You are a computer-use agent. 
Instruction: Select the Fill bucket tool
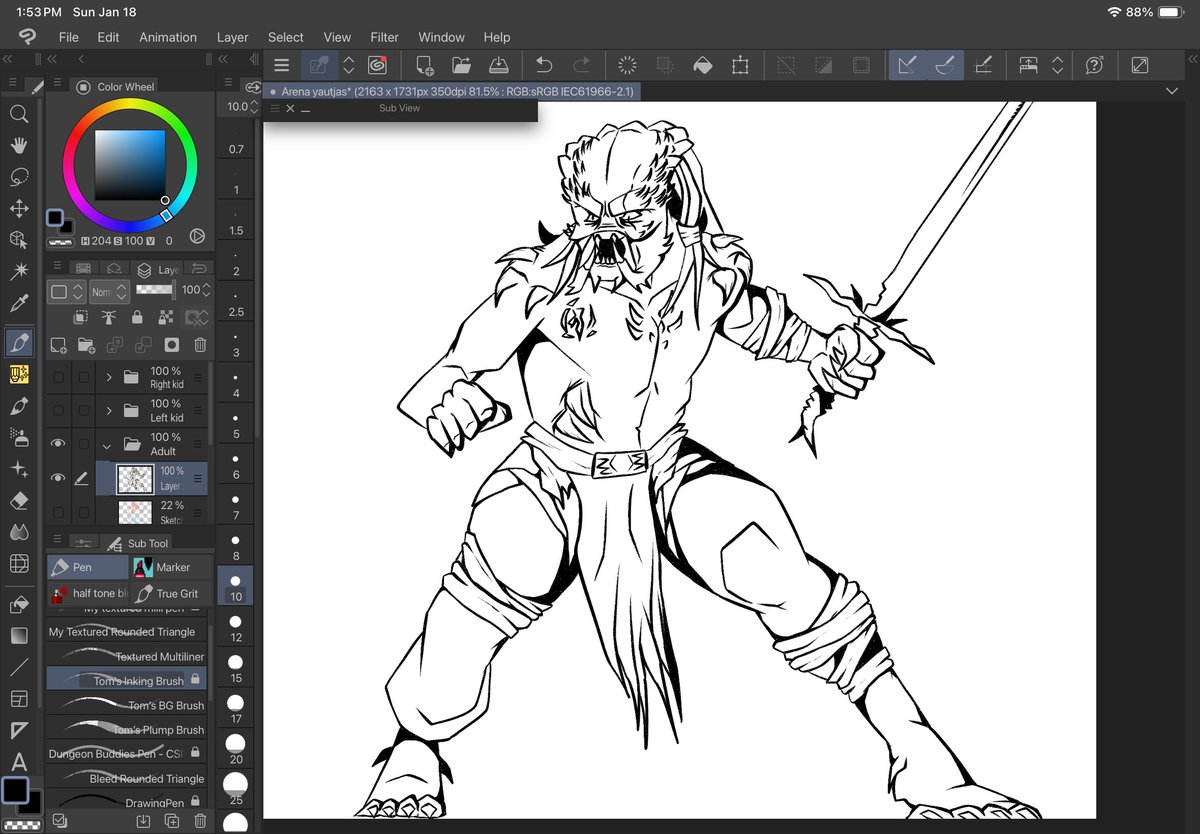point(18,605)
